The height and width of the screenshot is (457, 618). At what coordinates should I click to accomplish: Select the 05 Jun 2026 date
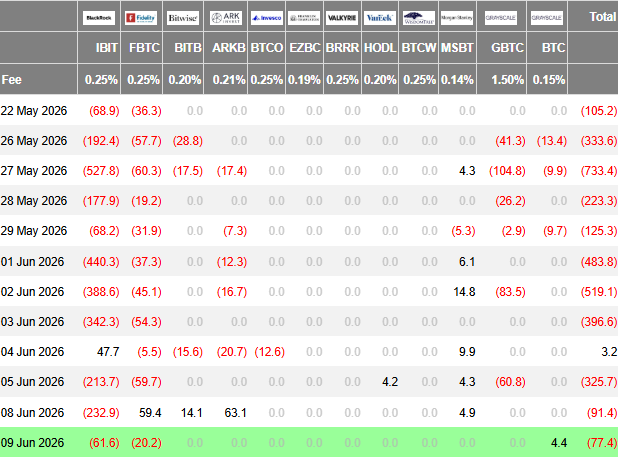(x=32, y=381)
